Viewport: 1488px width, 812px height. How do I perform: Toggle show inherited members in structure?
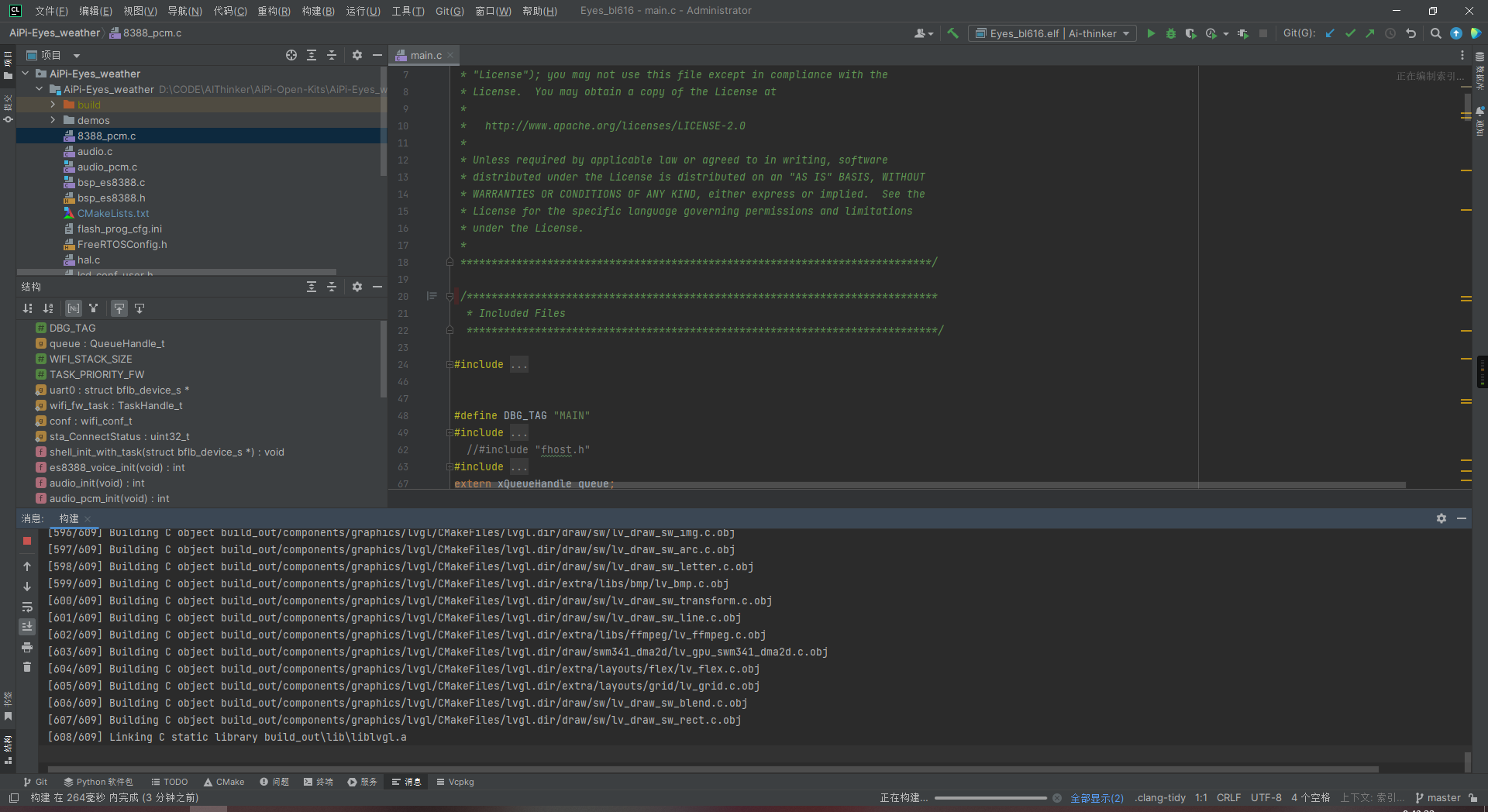tap(94, 308)
